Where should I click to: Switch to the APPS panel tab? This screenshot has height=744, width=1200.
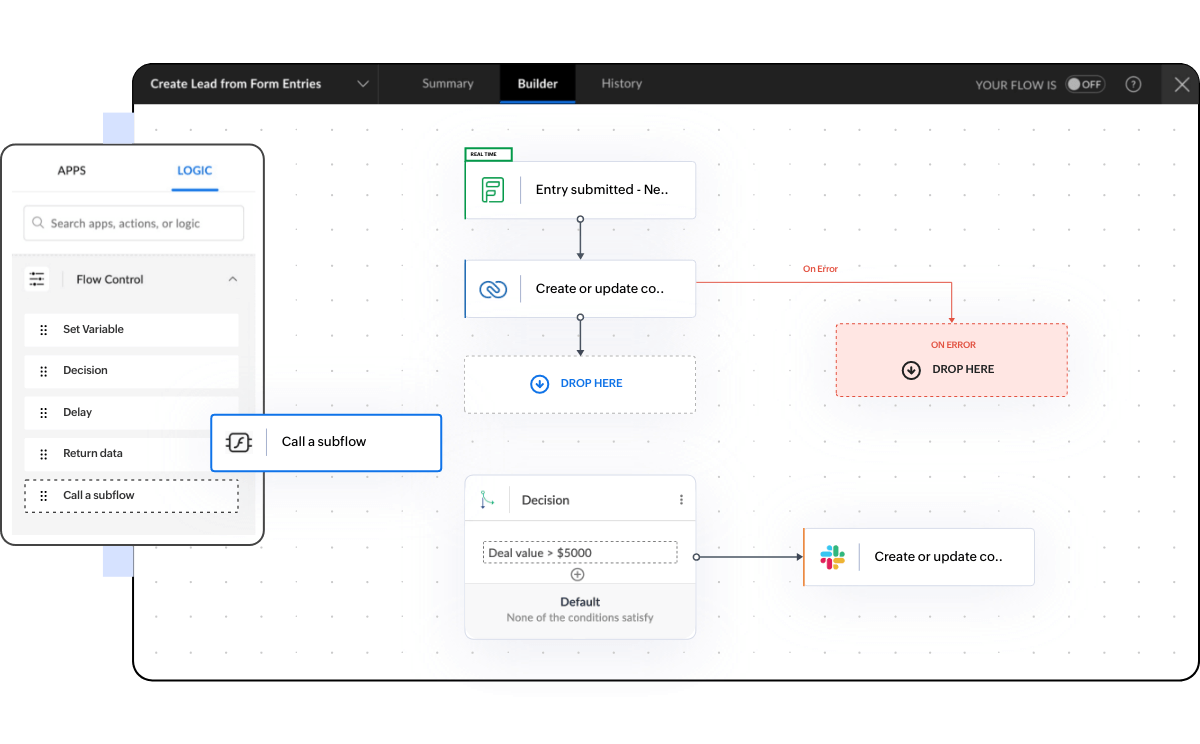click(x=72, y=171)
